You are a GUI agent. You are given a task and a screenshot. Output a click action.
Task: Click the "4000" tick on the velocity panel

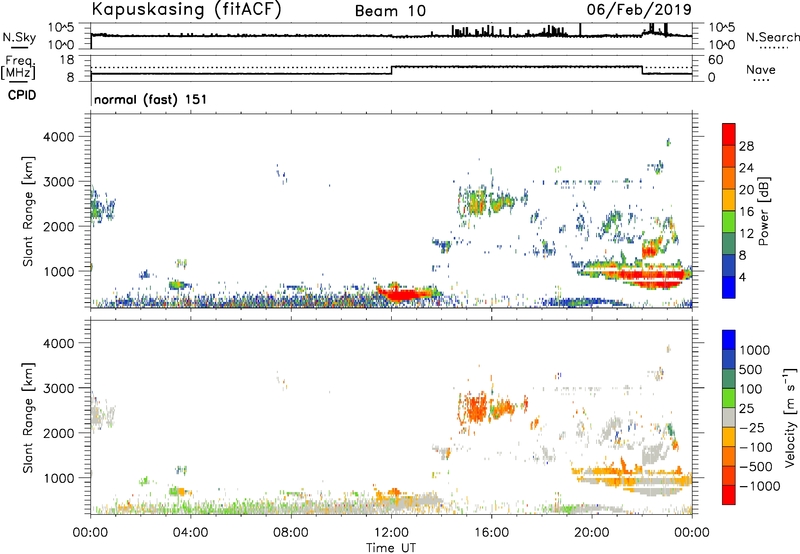pyautogui.click(x=59, y=343)
